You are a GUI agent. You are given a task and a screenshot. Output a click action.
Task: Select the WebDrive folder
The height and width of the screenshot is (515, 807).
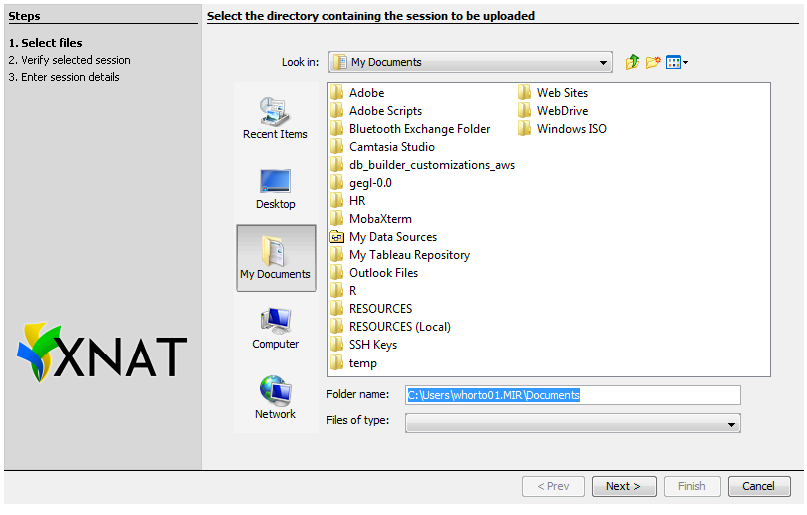click(562, 111)
